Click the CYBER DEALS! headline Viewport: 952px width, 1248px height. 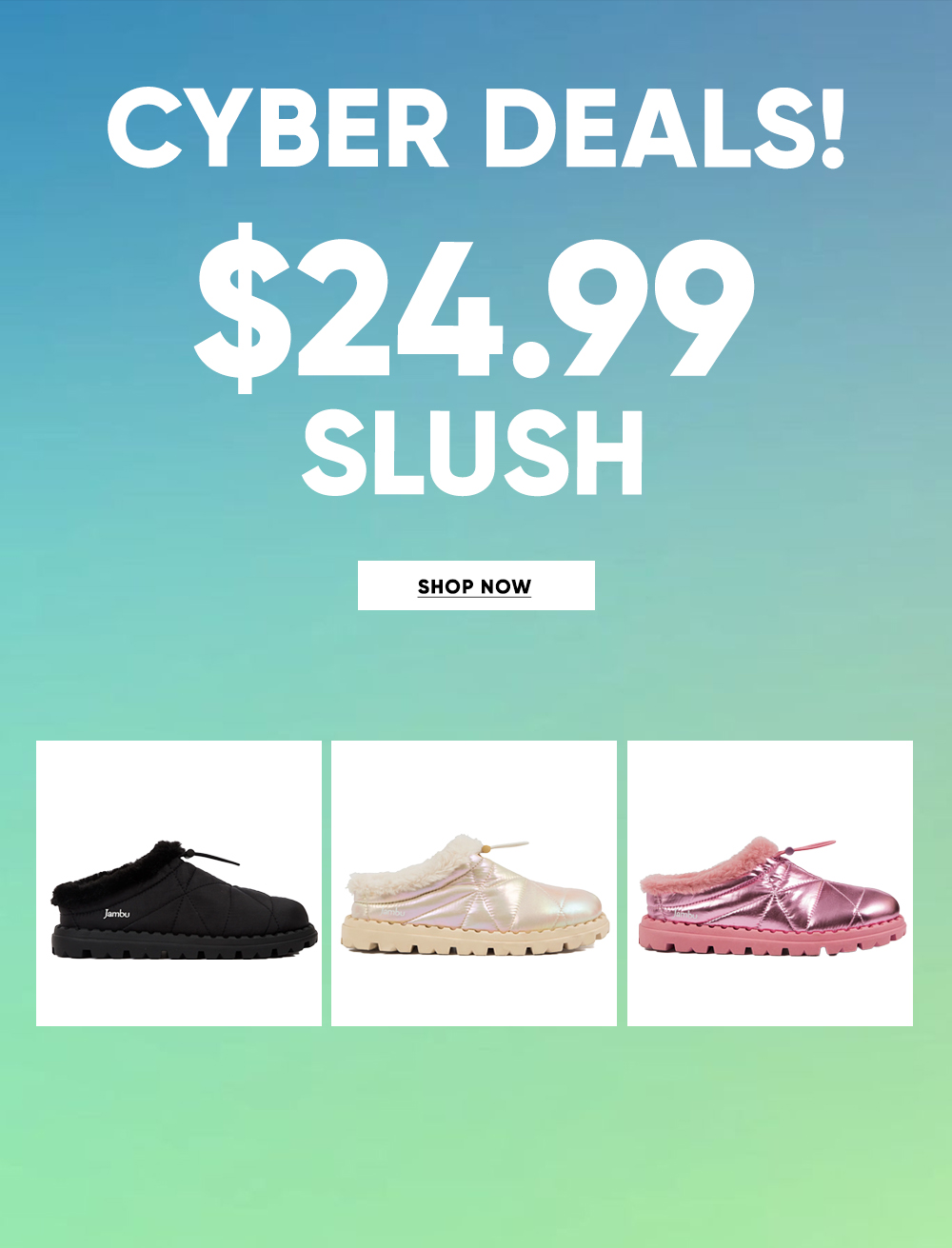click(x=476, y=129)
